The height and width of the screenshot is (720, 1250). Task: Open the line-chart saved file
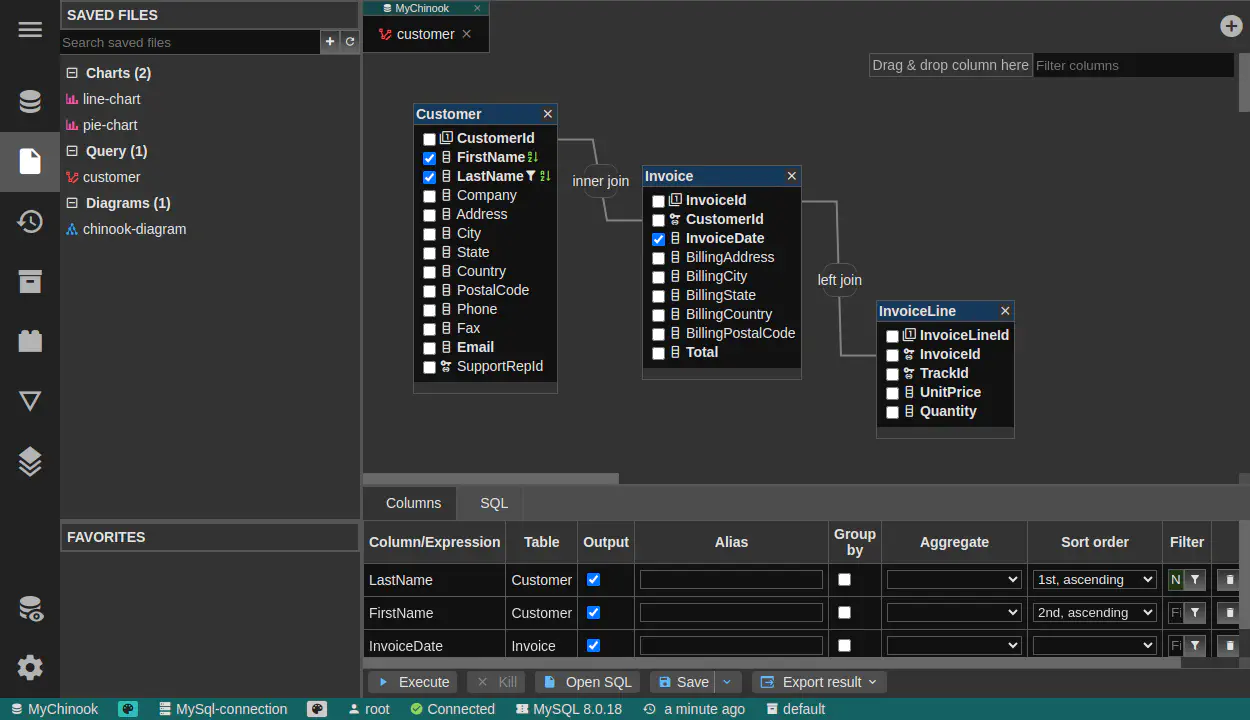pos(111,99)
